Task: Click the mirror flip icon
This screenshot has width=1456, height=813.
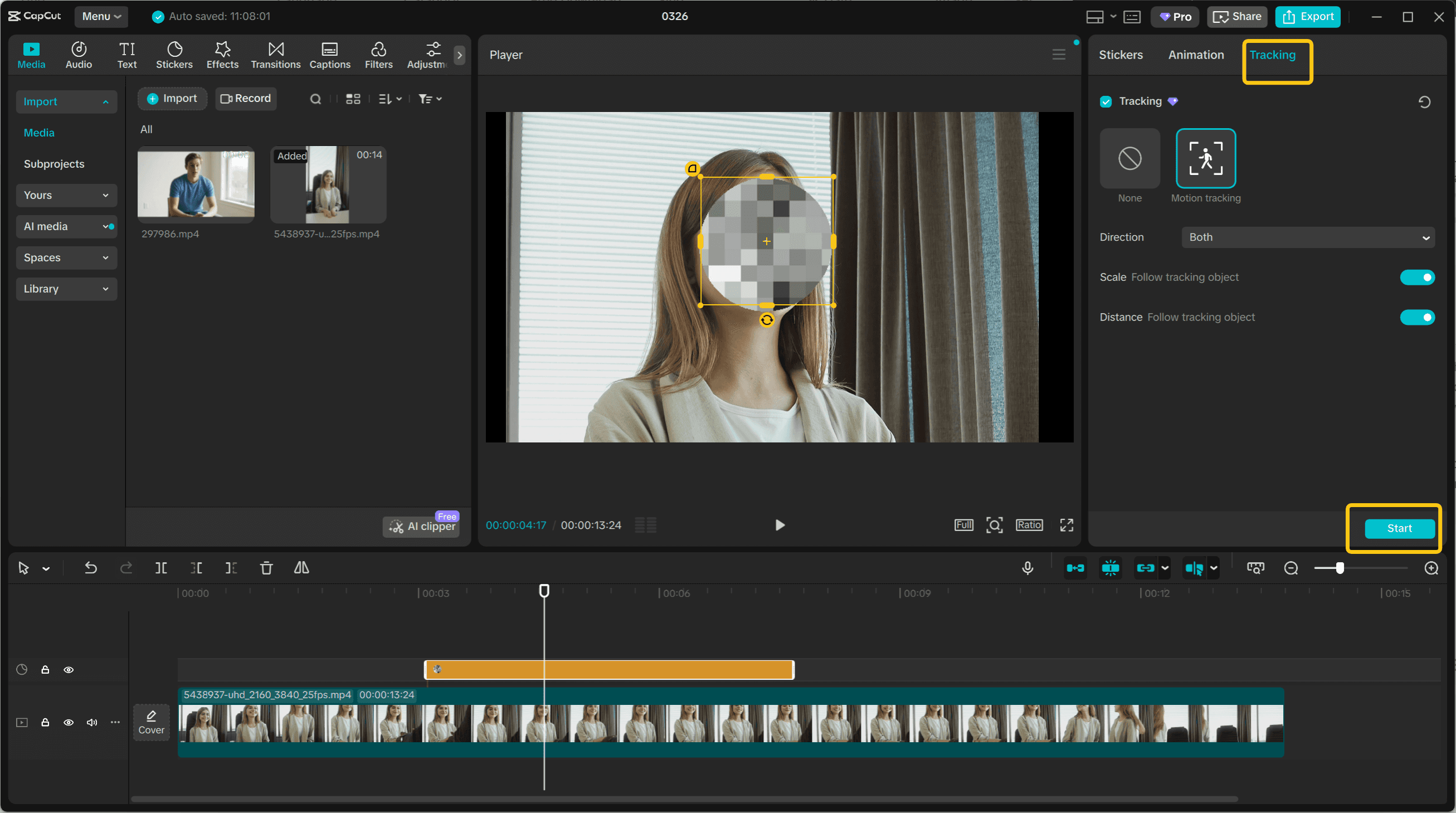Action: [x=301, y=568]
